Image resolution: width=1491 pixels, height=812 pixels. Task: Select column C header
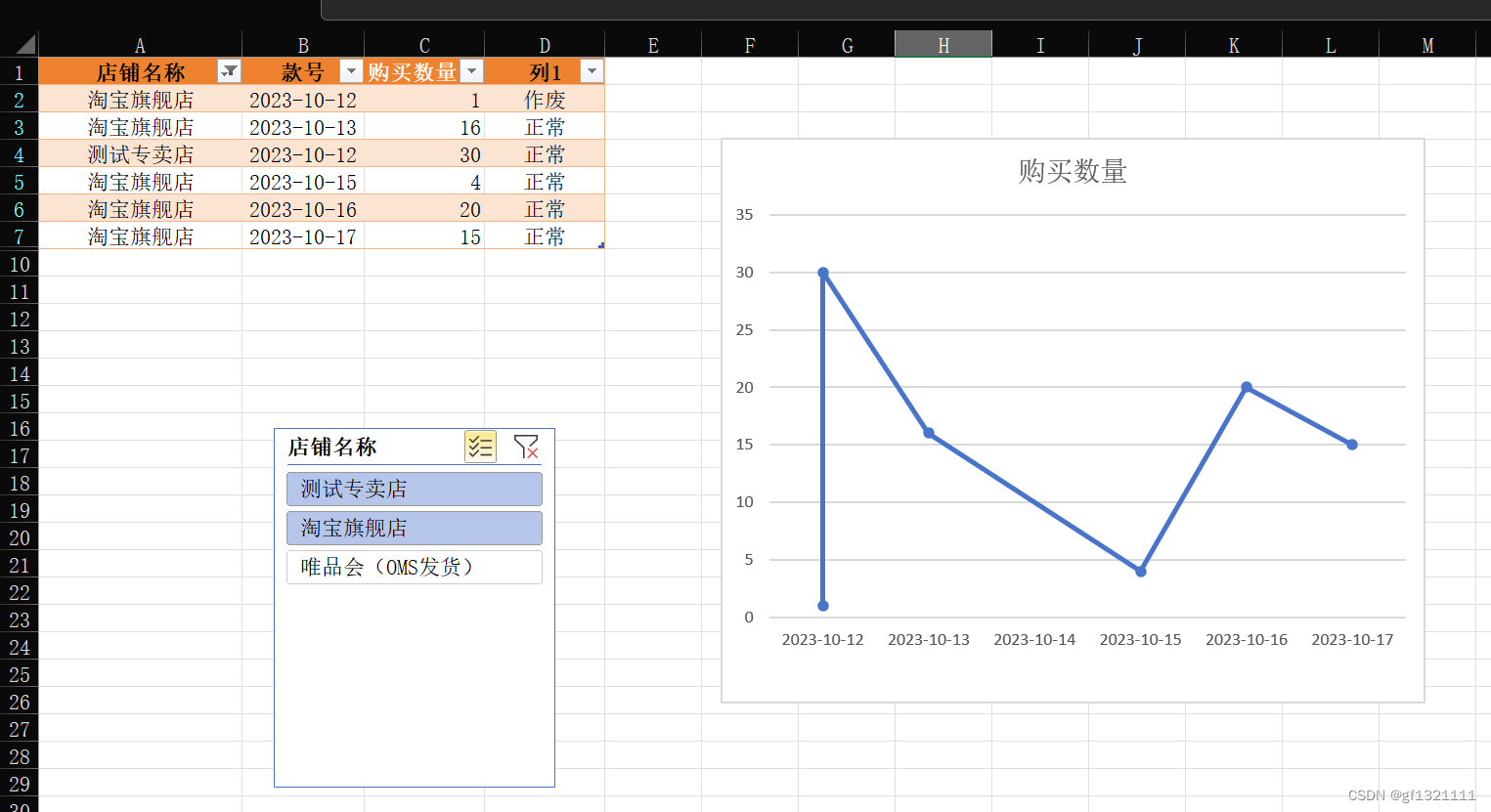coord(424,45)
